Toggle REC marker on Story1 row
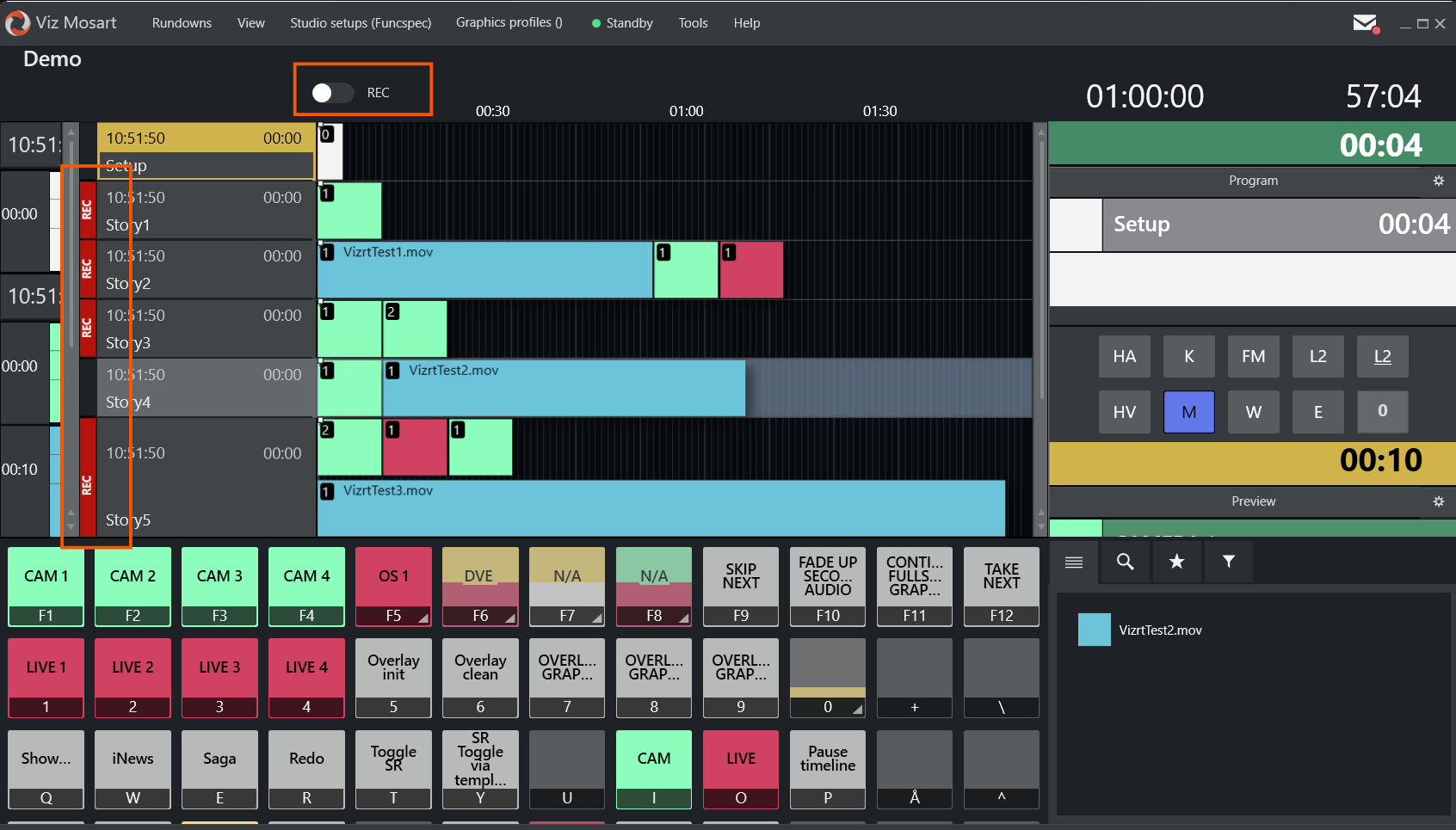Image resolution: width=1456 pixels, height=830 pixels. pos(87,210)
